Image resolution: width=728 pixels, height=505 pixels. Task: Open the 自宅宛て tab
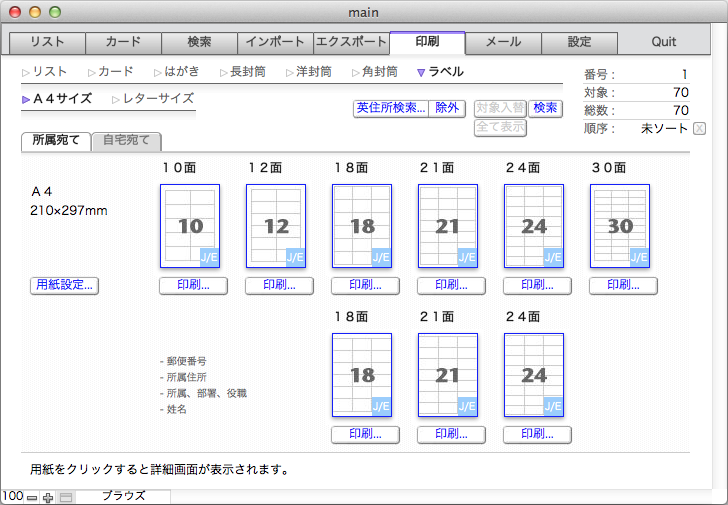128,141
